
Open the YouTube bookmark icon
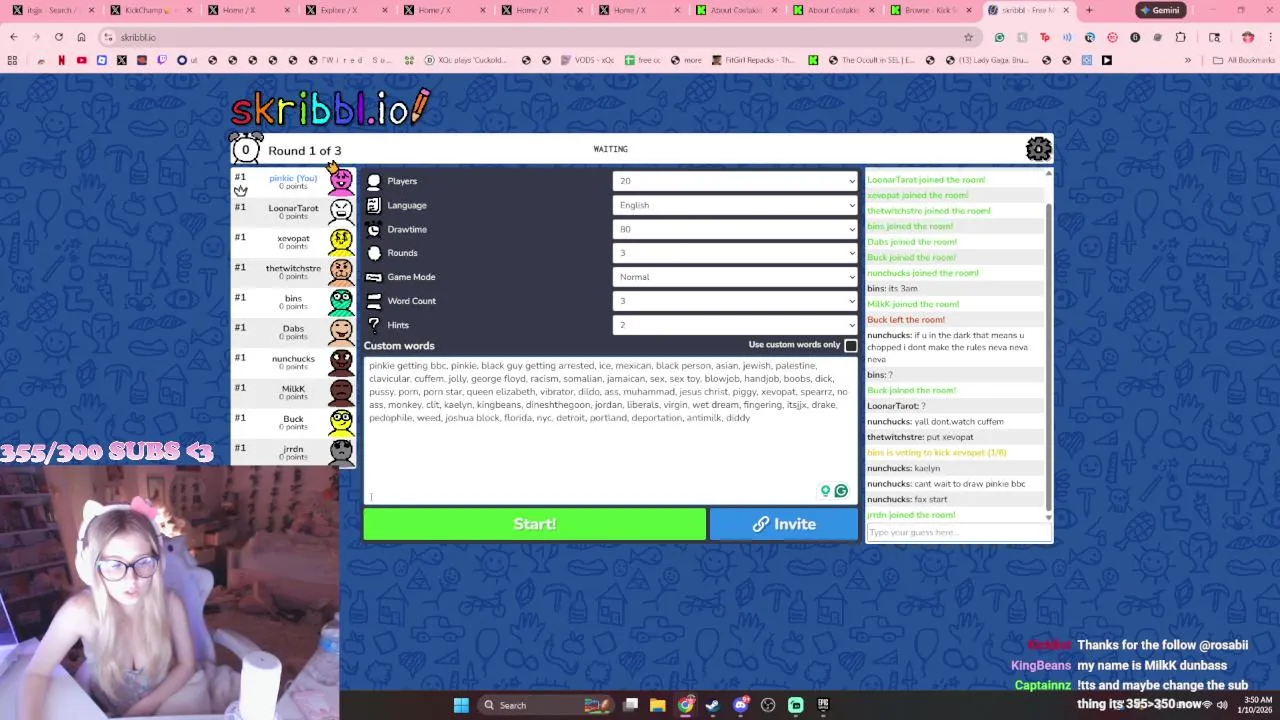point(82,60)
